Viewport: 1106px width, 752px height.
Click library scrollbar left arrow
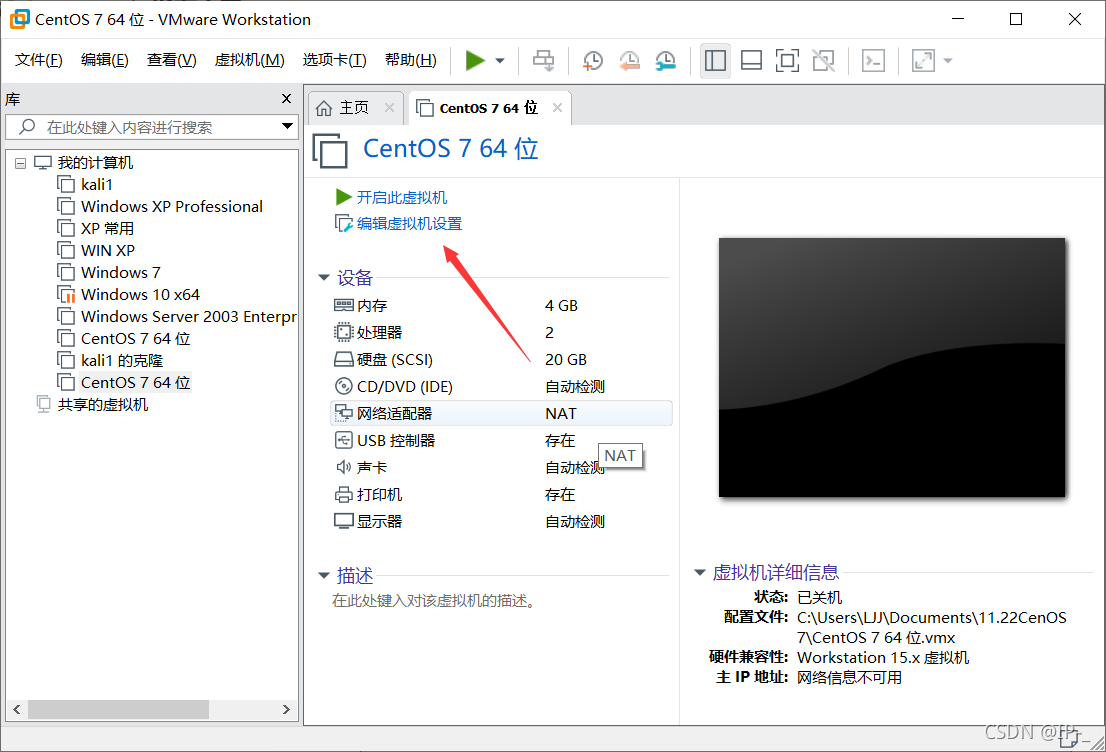tap(17, 710)
